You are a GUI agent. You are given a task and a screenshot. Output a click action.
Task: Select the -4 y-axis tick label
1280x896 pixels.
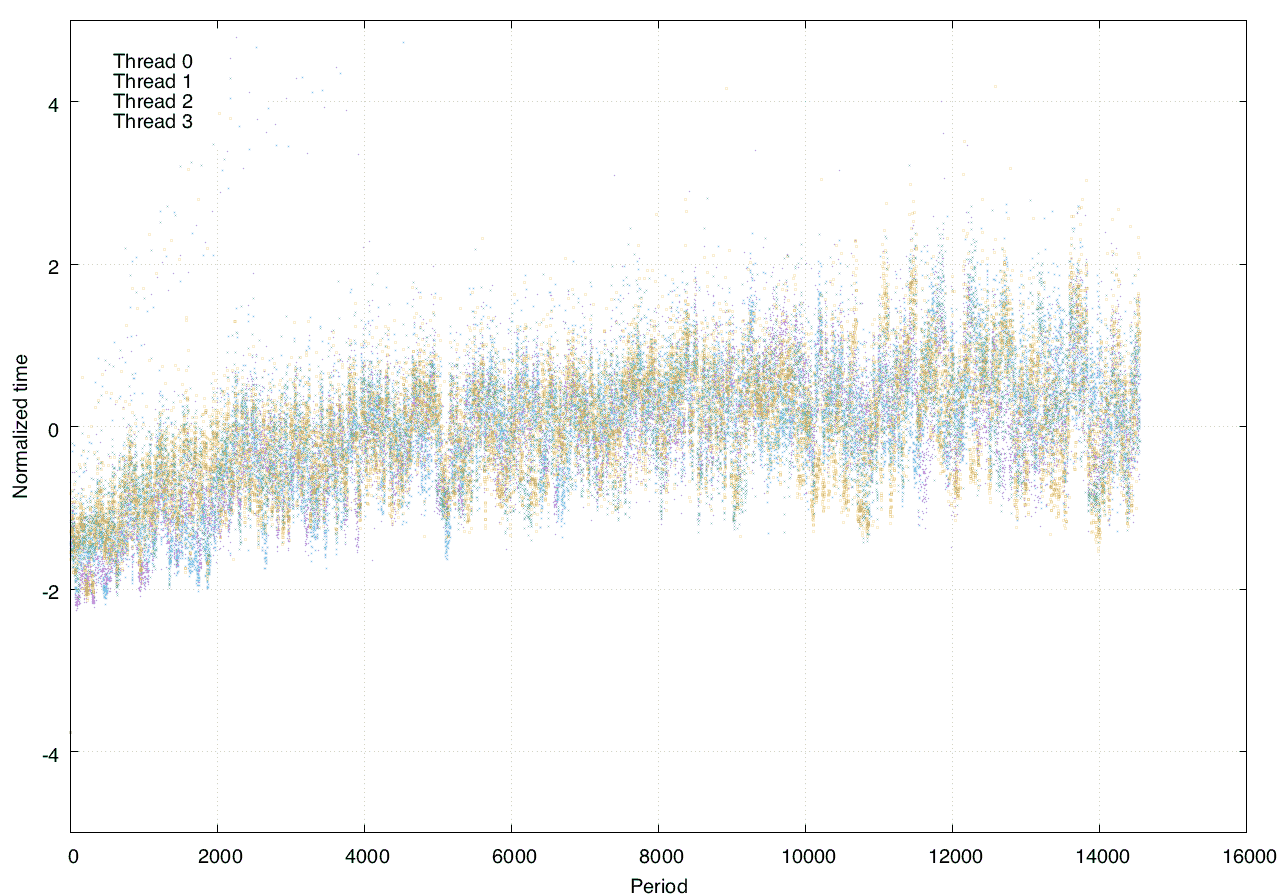(50, 754)
